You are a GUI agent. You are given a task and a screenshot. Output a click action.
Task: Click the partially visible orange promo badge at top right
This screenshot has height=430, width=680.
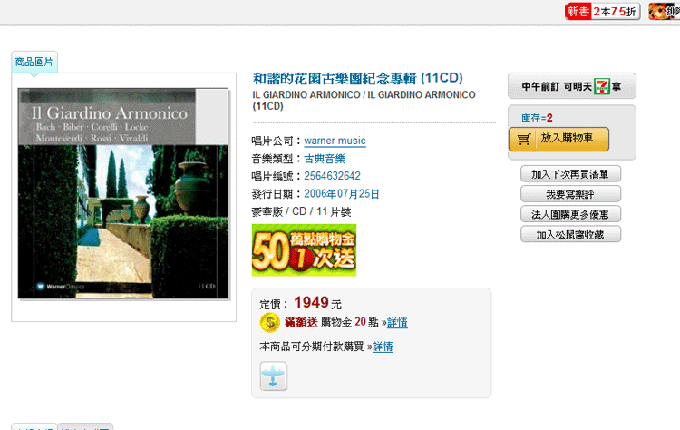coord(664,11)
